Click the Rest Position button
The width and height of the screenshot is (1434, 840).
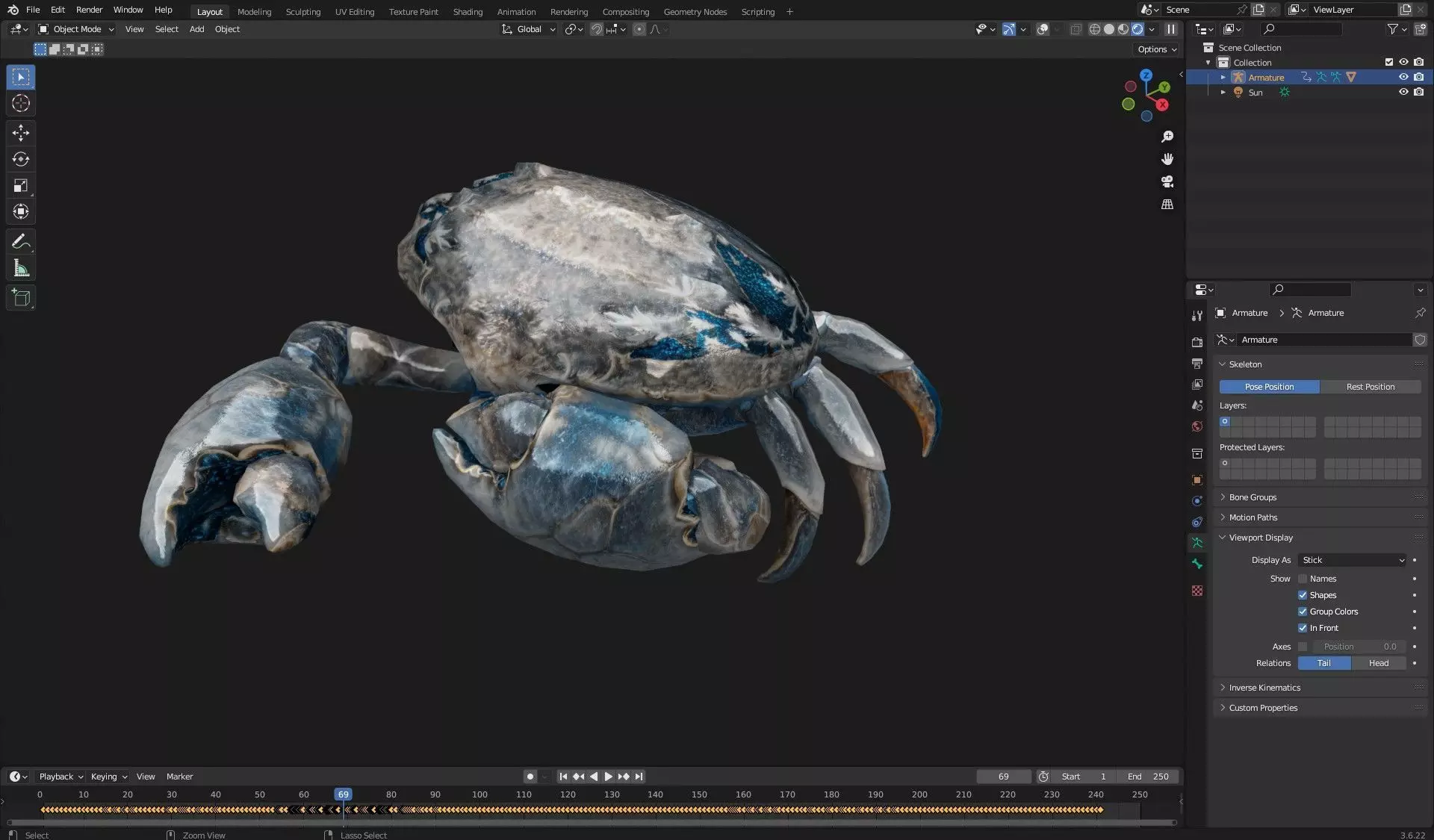pyautogui.click(x=1371, y=387)
